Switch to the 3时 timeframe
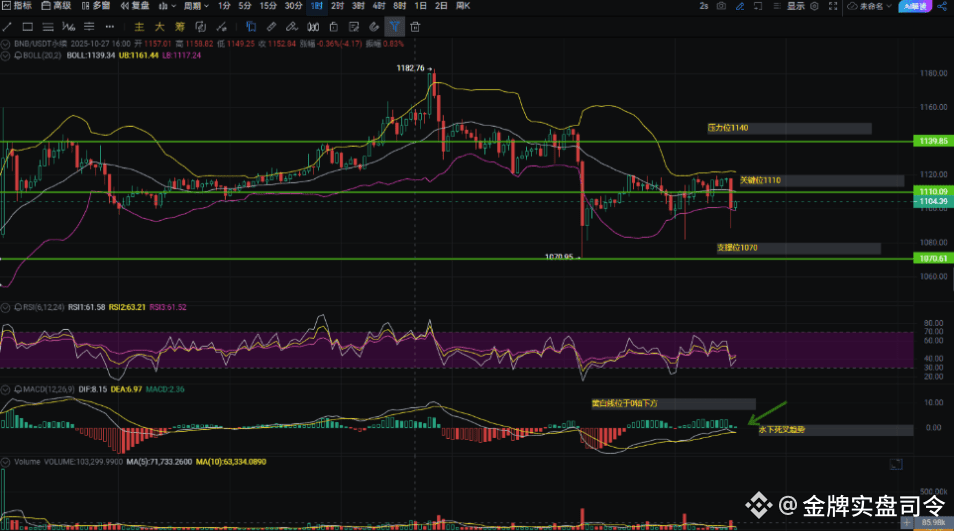Image resolution: width=954 pixels, height=531 pixels. coord(358,5)
